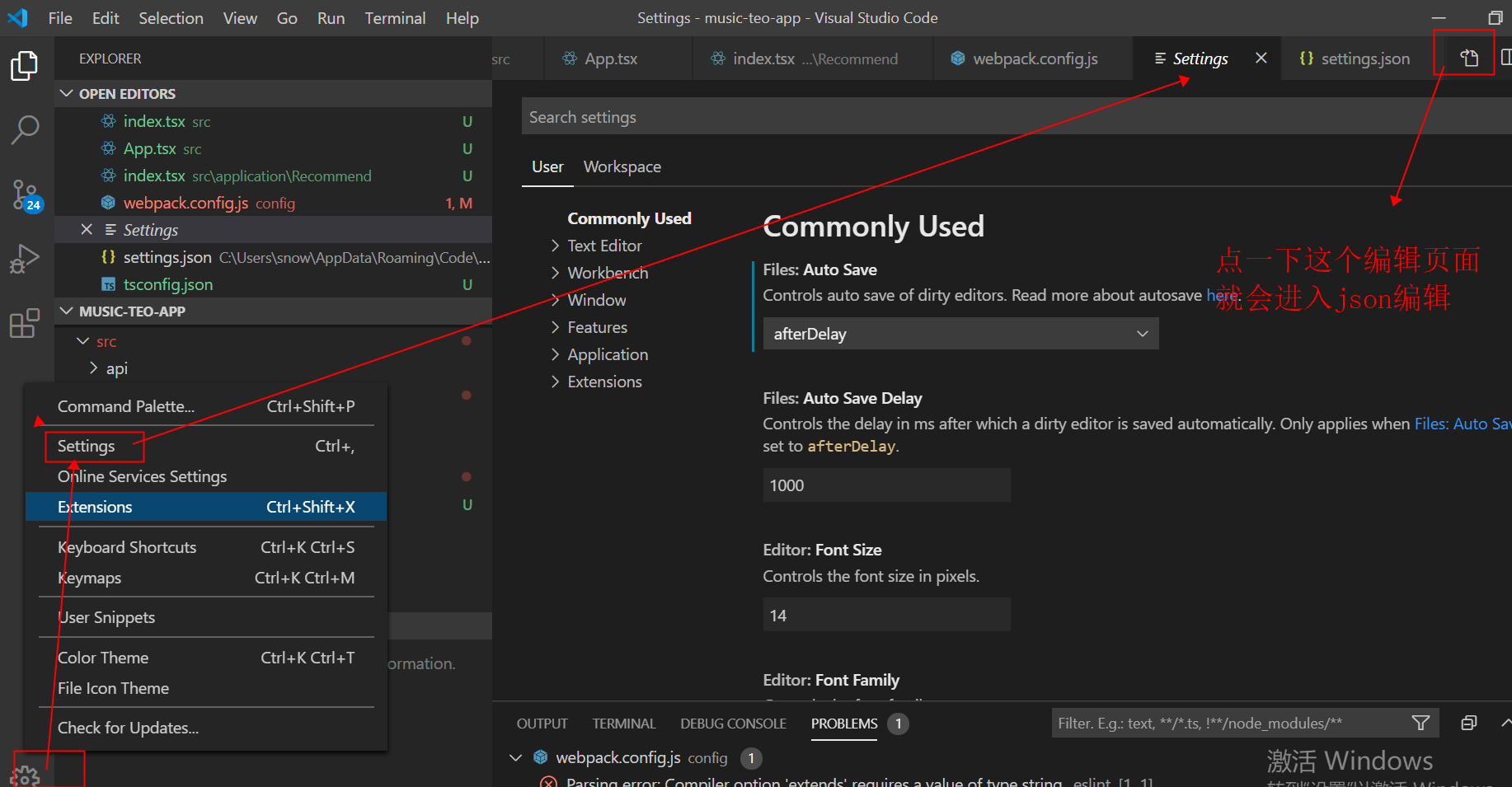Select File Icon Theme in the popup menu

206,688
